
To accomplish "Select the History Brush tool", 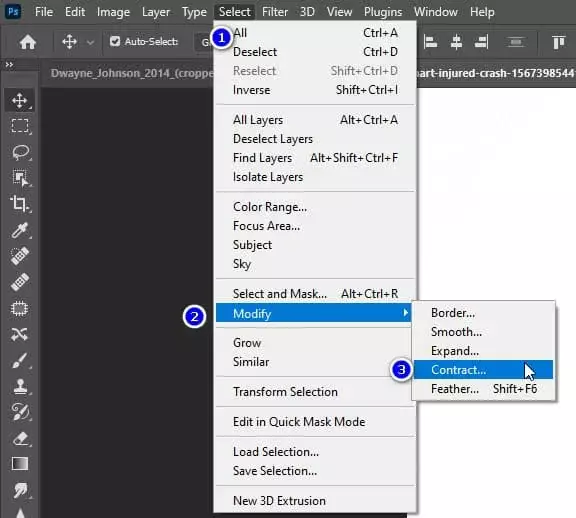I will (20, 412).
